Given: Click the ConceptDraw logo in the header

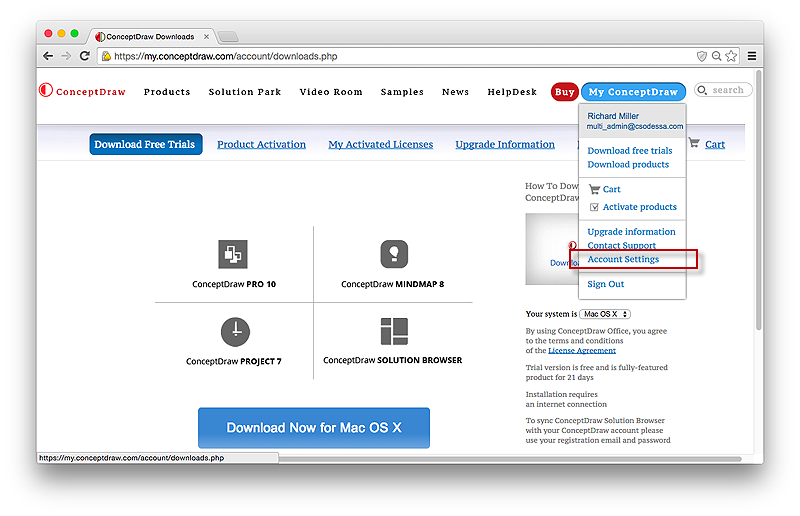Looking at the screenshot, I should tap(82, 91).
